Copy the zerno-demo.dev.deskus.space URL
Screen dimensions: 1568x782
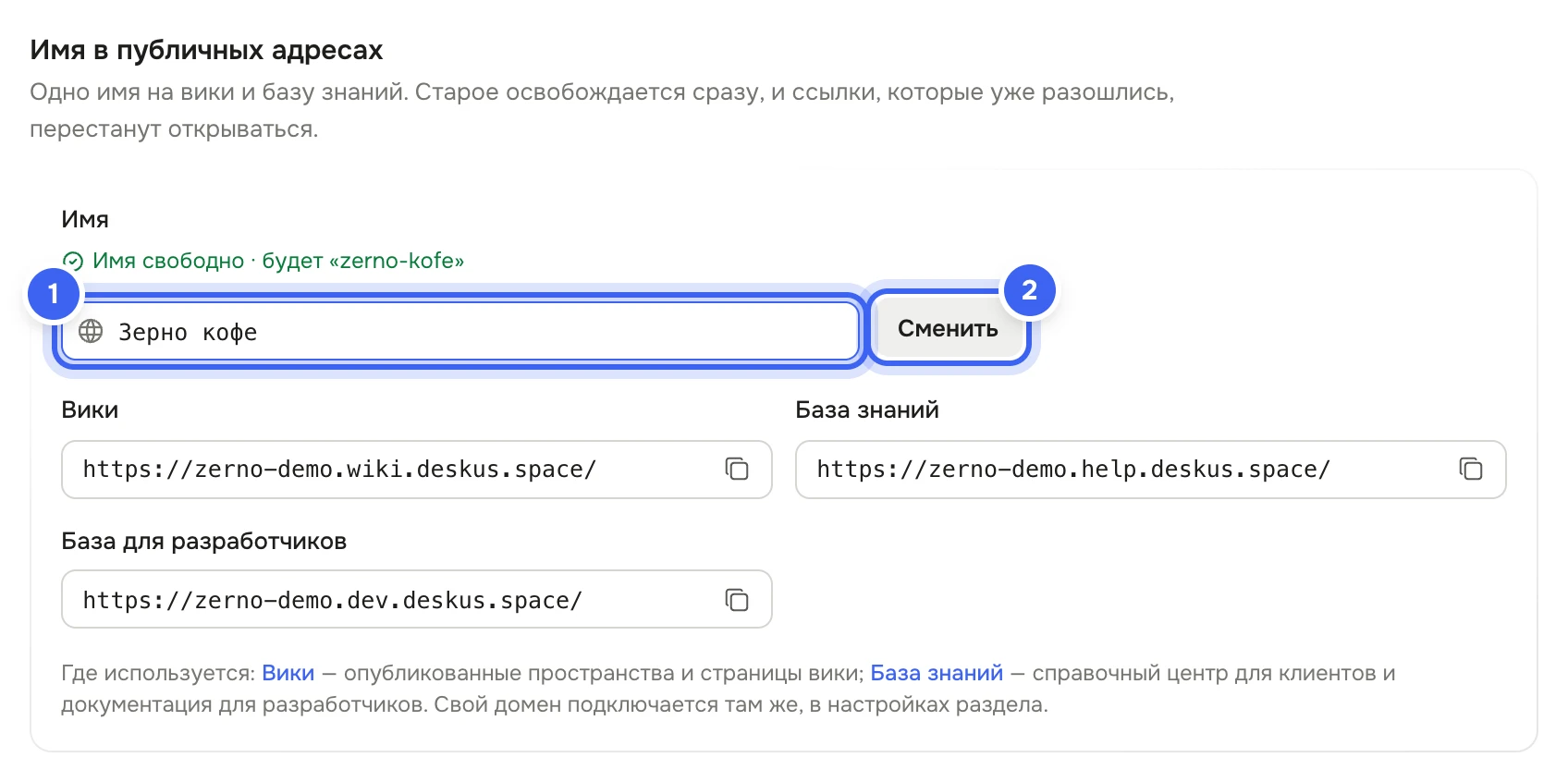(737, 601)
